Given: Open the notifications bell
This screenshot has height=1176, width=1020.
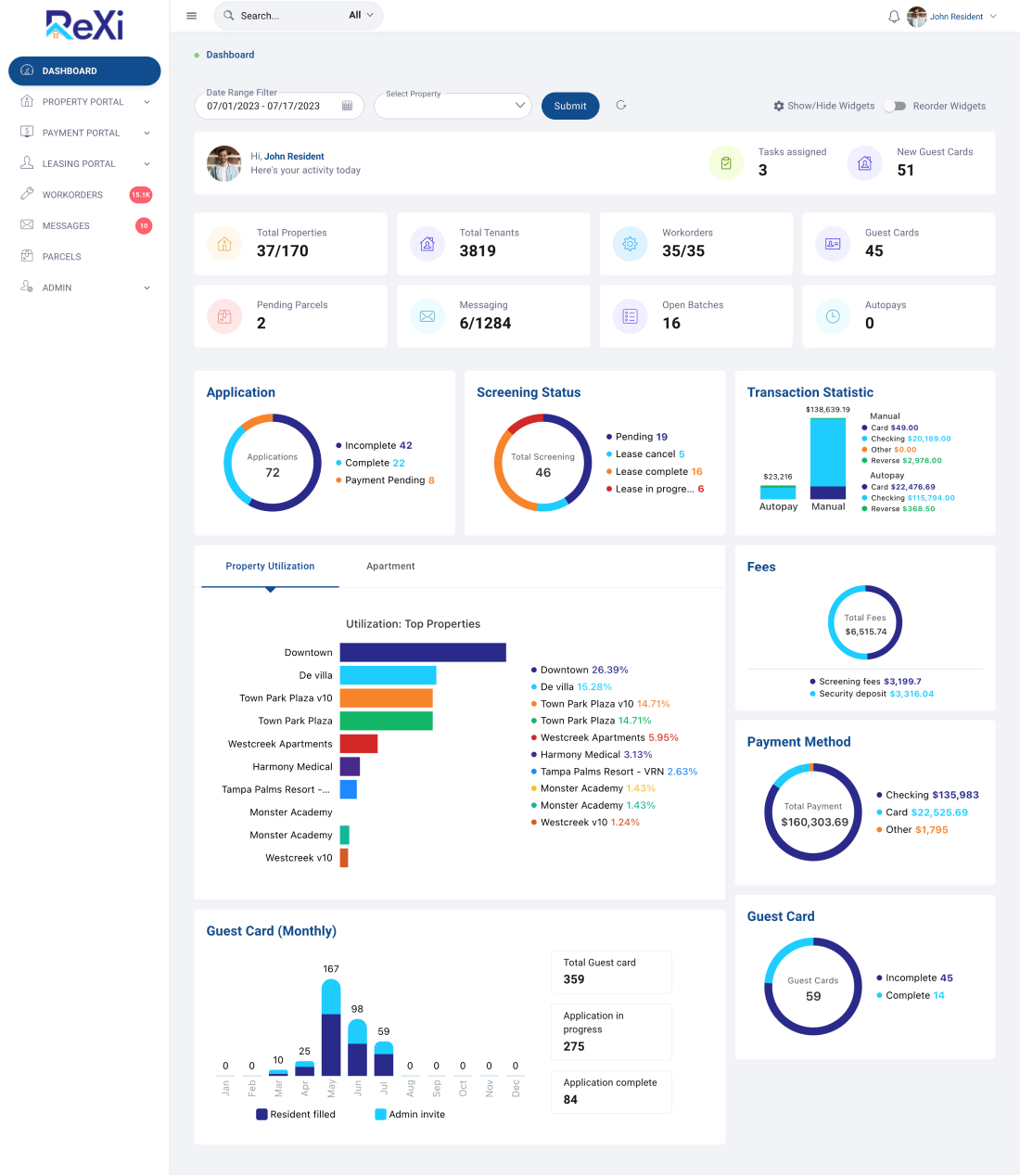Looking at the screenshot, I should (894, 17).
